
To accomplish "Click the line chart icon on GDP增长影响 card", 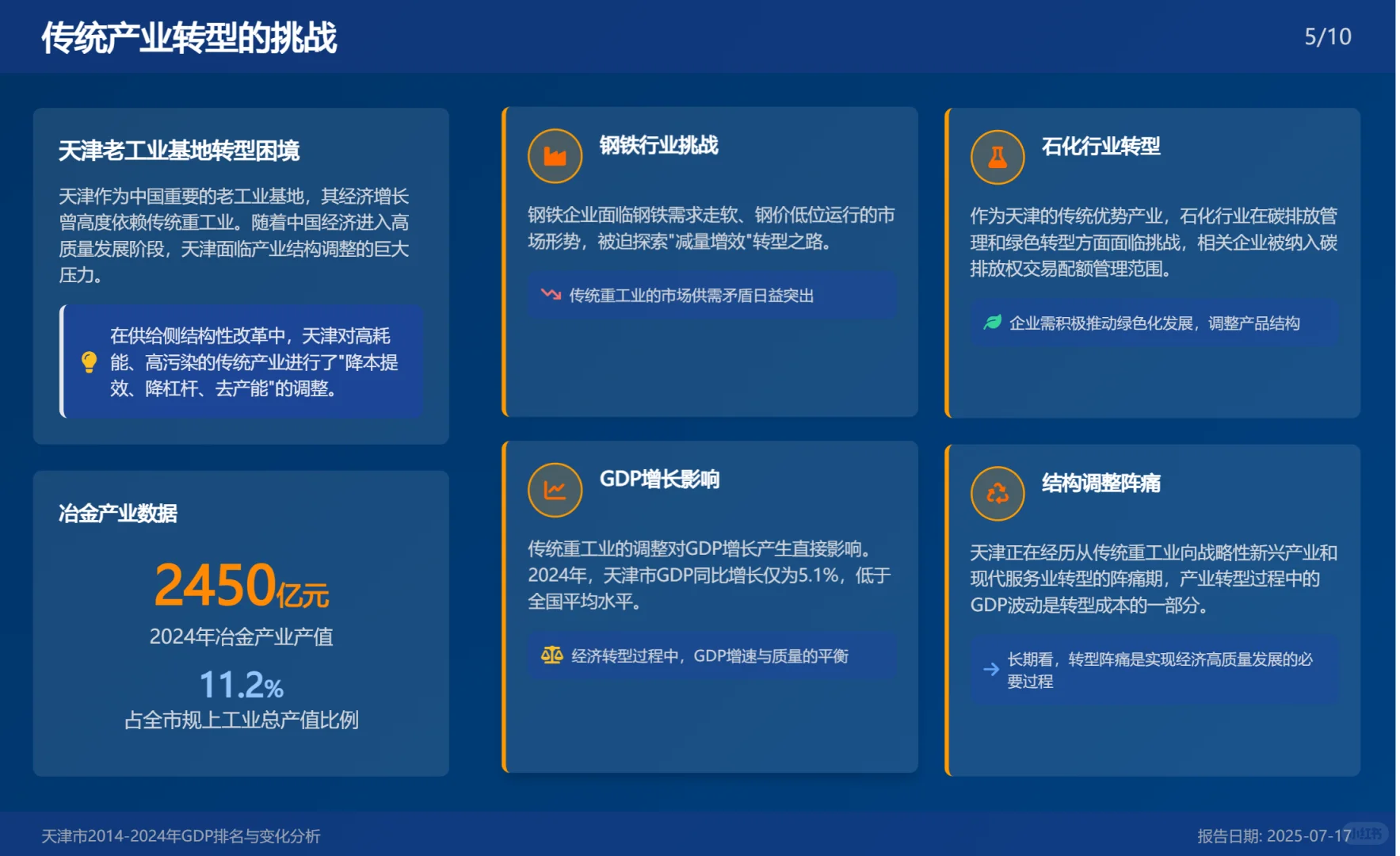I will coord(555,490).
